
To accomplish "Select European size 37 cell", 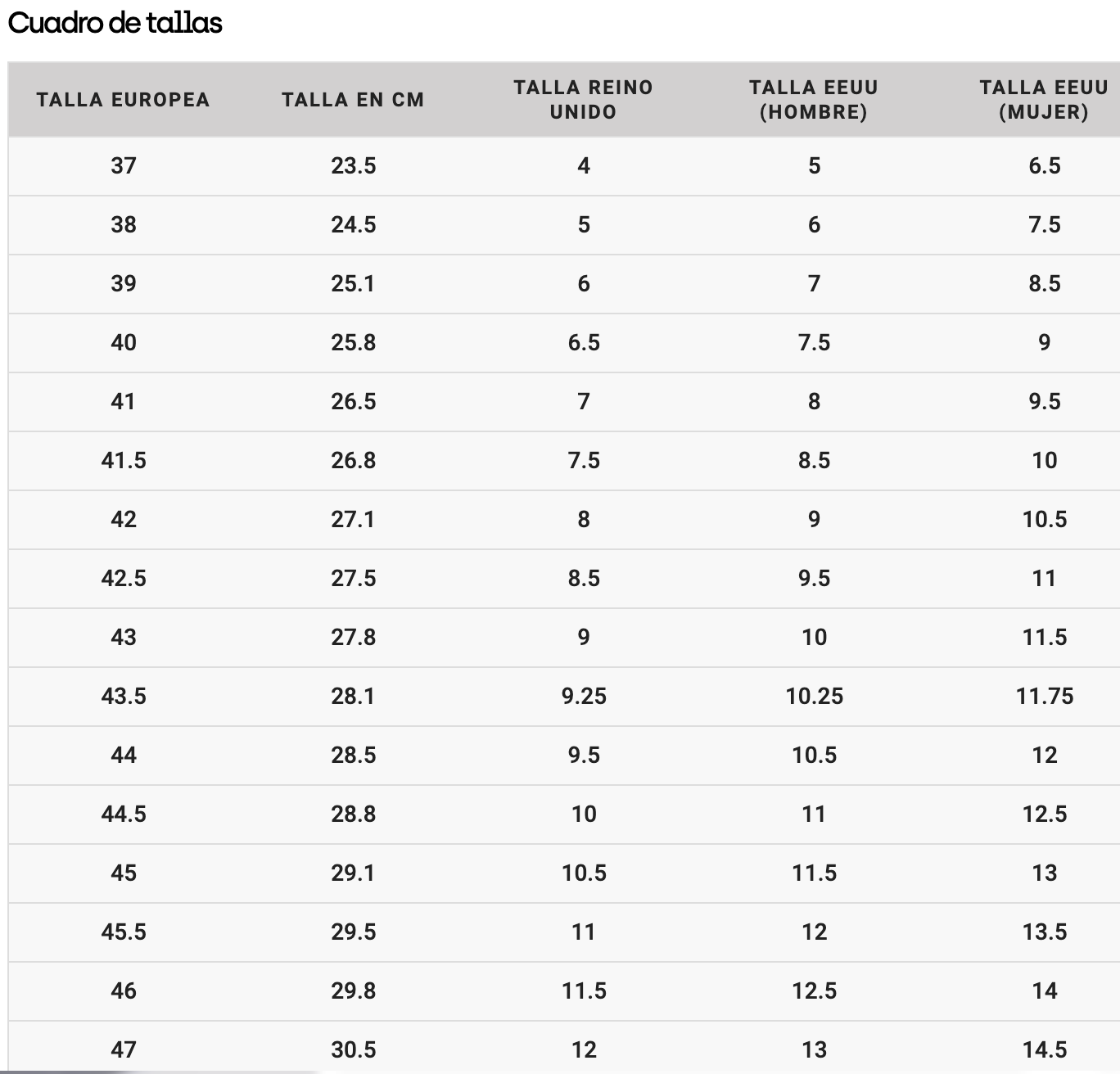I will (124, 165).
